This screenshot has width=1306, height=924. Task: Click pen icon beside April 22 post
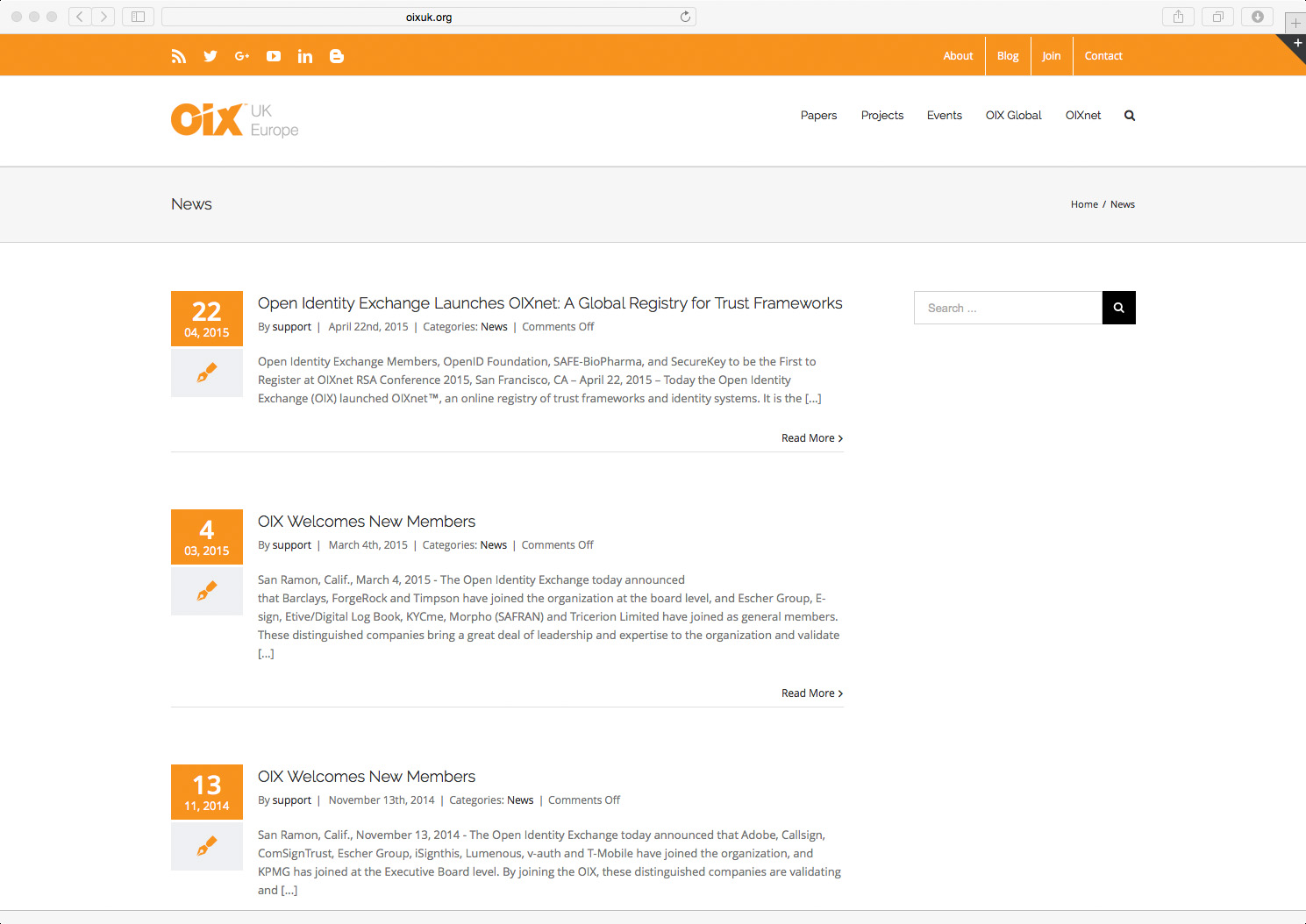pyautogui.click(x=207, y=373)
